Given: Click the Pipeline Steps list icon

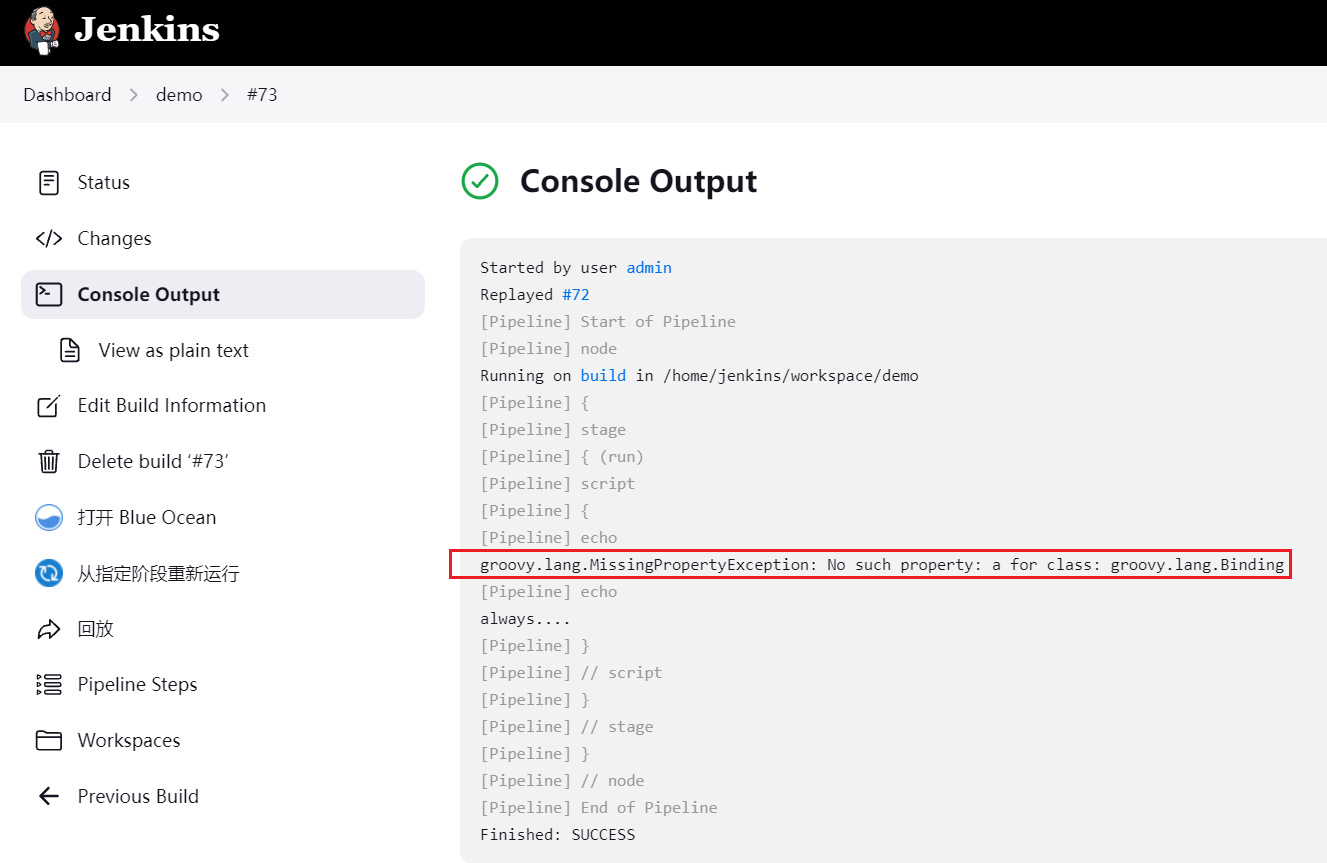Looking at the screenshot, I should [48, 685].
